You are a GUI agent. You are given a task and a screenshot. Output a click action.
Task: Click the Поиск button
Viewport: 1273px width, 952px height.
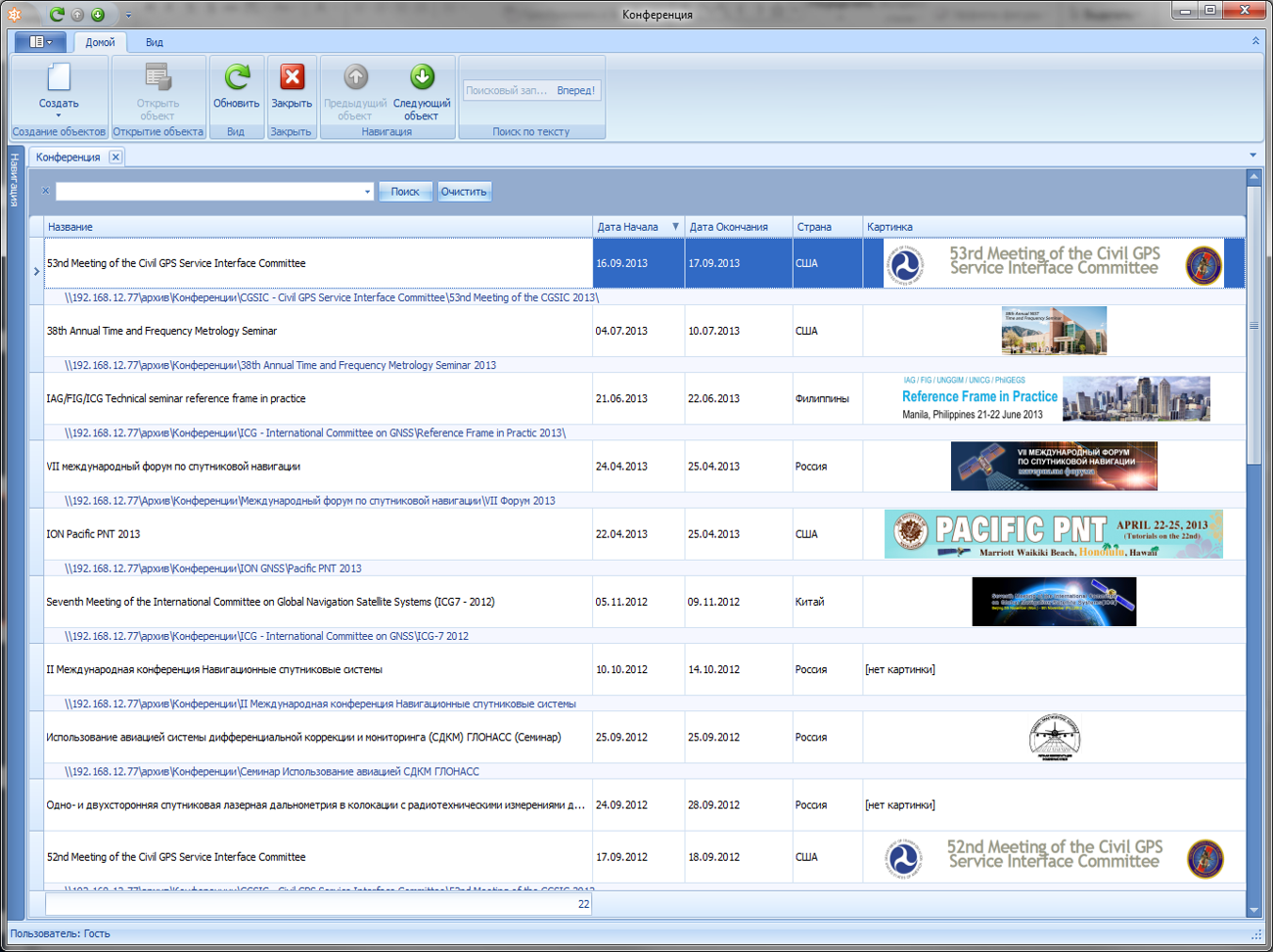pyautogui.click(x=405, y=192)
